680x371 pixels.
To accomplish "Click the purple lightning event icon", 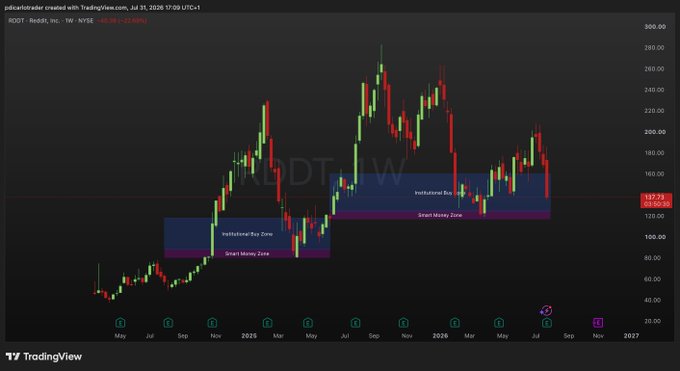I will pos(546,310).
